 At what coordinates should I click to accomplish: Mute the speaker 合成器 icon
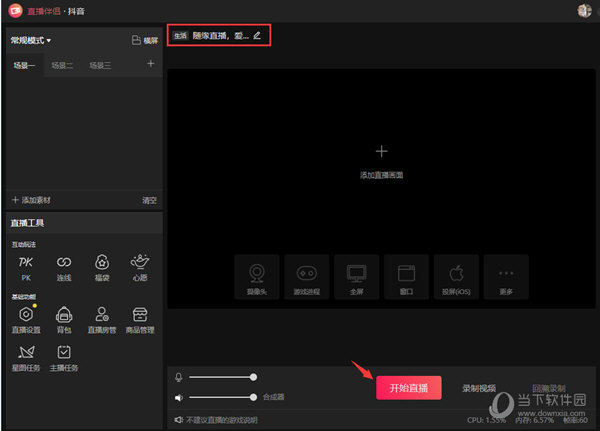tap(179, 397)
